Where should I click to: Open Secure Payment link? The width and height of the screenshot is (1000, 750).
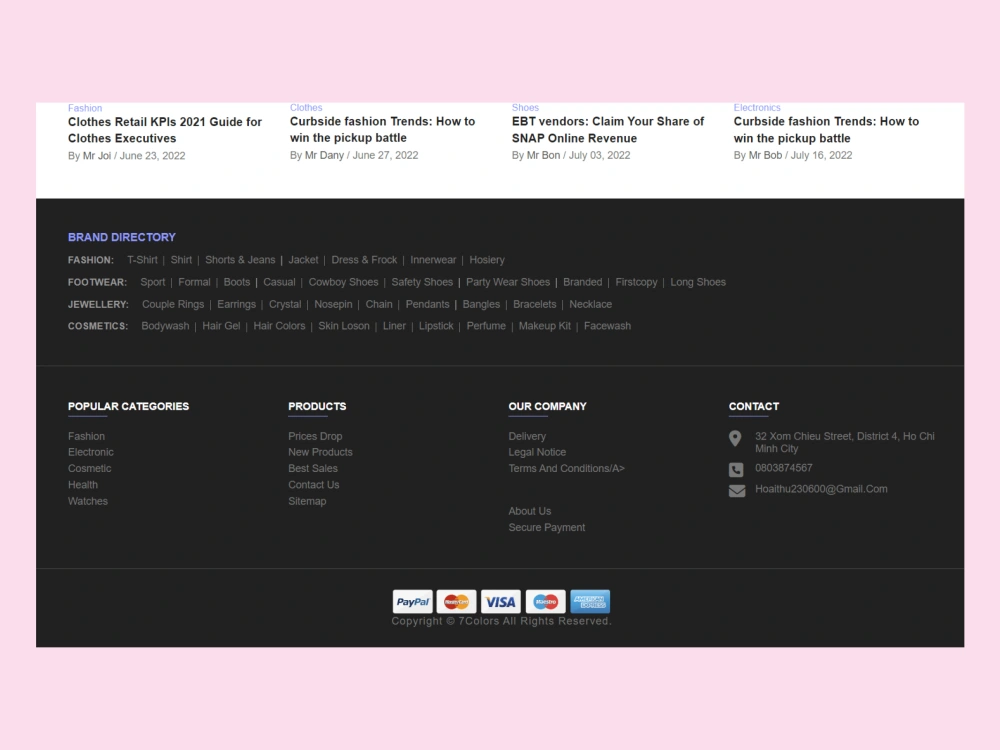point(547,527)
